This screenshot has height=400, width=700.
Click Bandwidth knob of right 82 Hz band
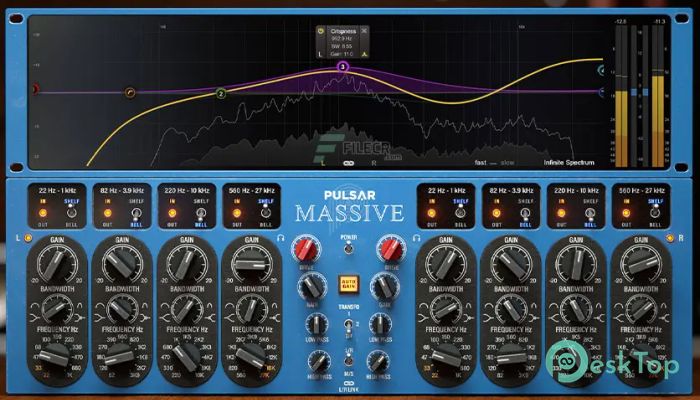[x=511, y=309]
